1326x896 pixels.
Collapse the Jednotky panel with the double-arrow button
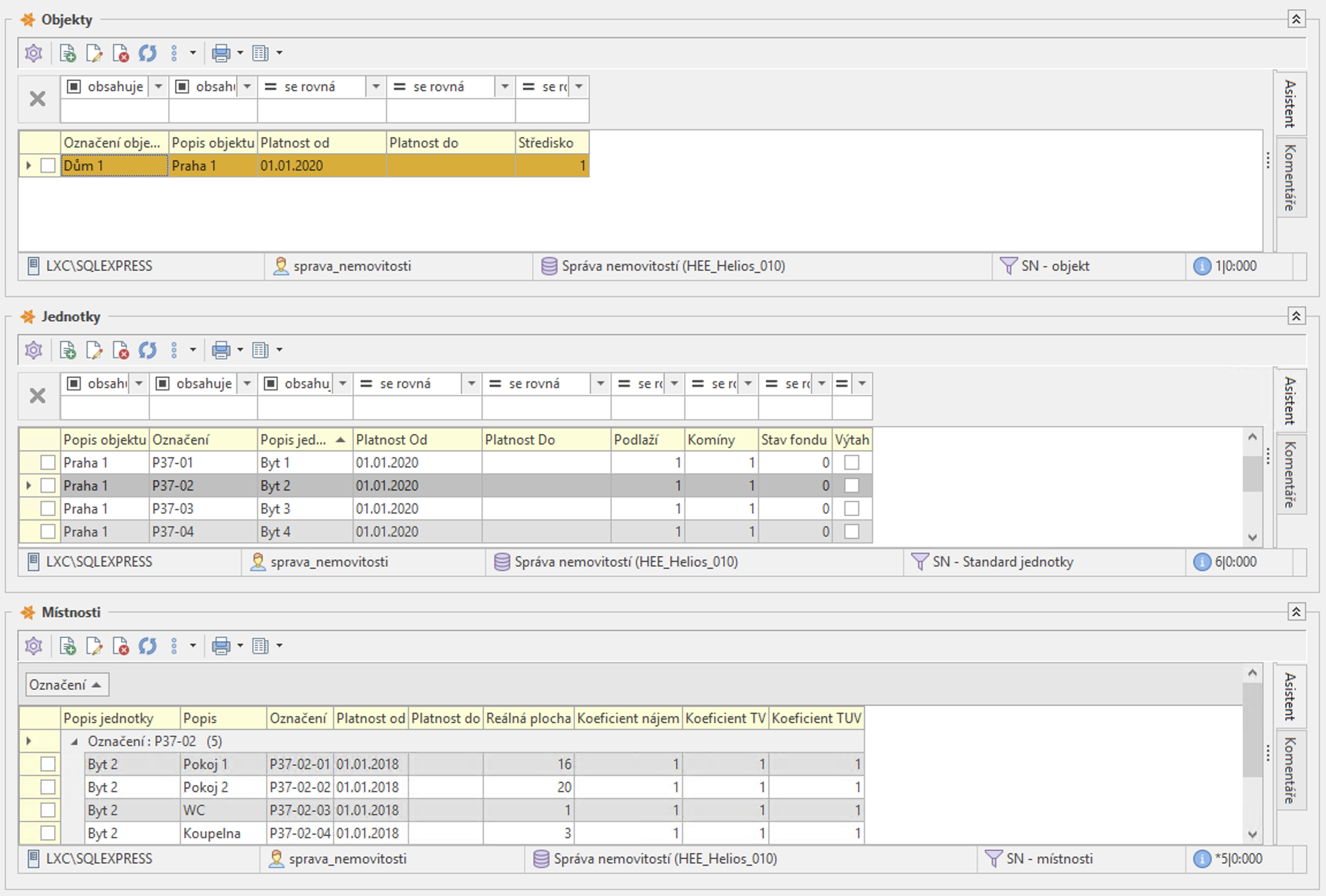[1296, 316]
